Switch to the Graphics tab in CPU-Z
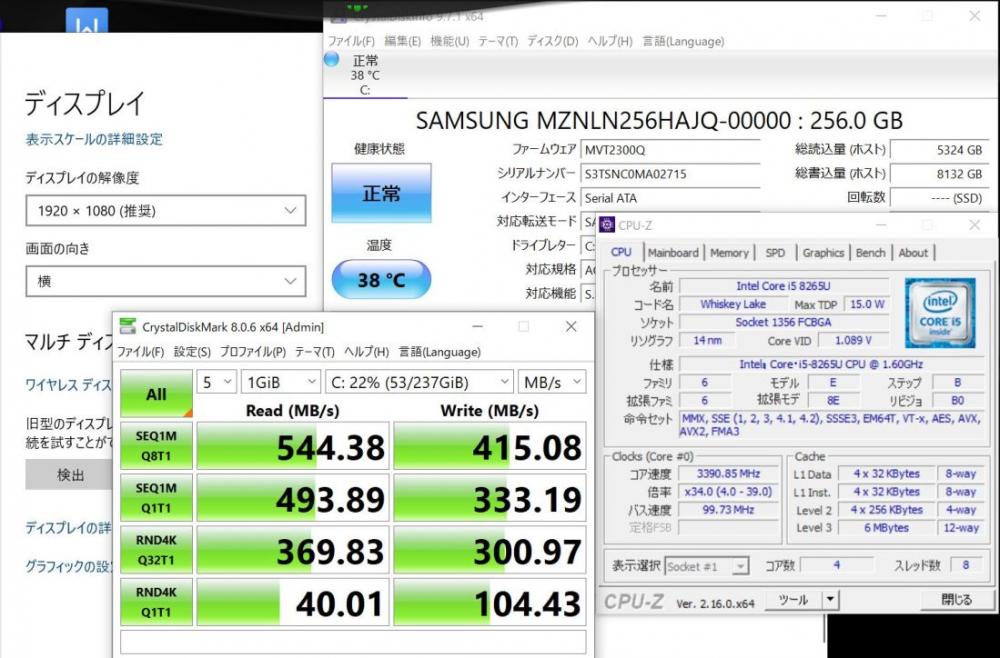The image size is (1000, 658). point(823,252)
